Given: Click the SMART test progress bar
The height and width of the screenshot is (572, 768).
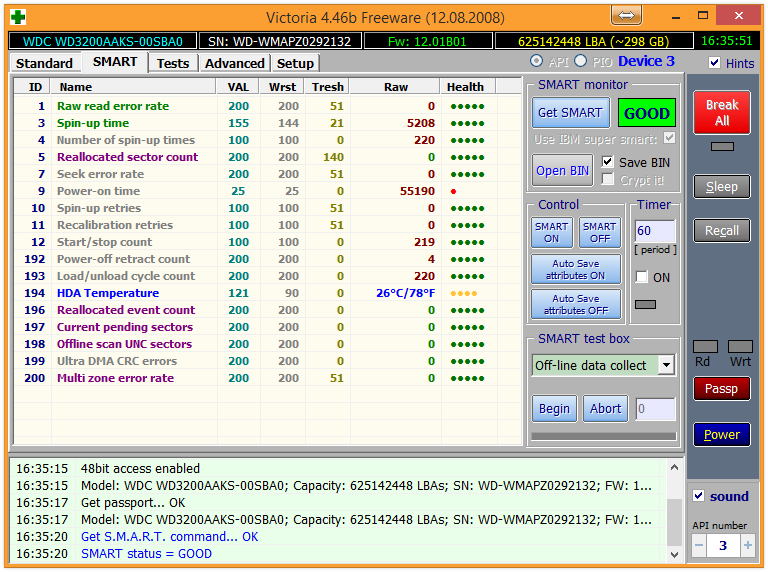Looking at the screenshot, I should coord(604,436).
